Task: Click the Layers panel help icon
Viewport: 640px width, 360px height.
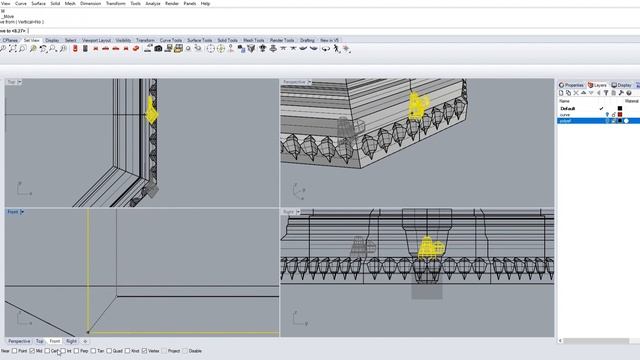Action: (x=629, y=93)
